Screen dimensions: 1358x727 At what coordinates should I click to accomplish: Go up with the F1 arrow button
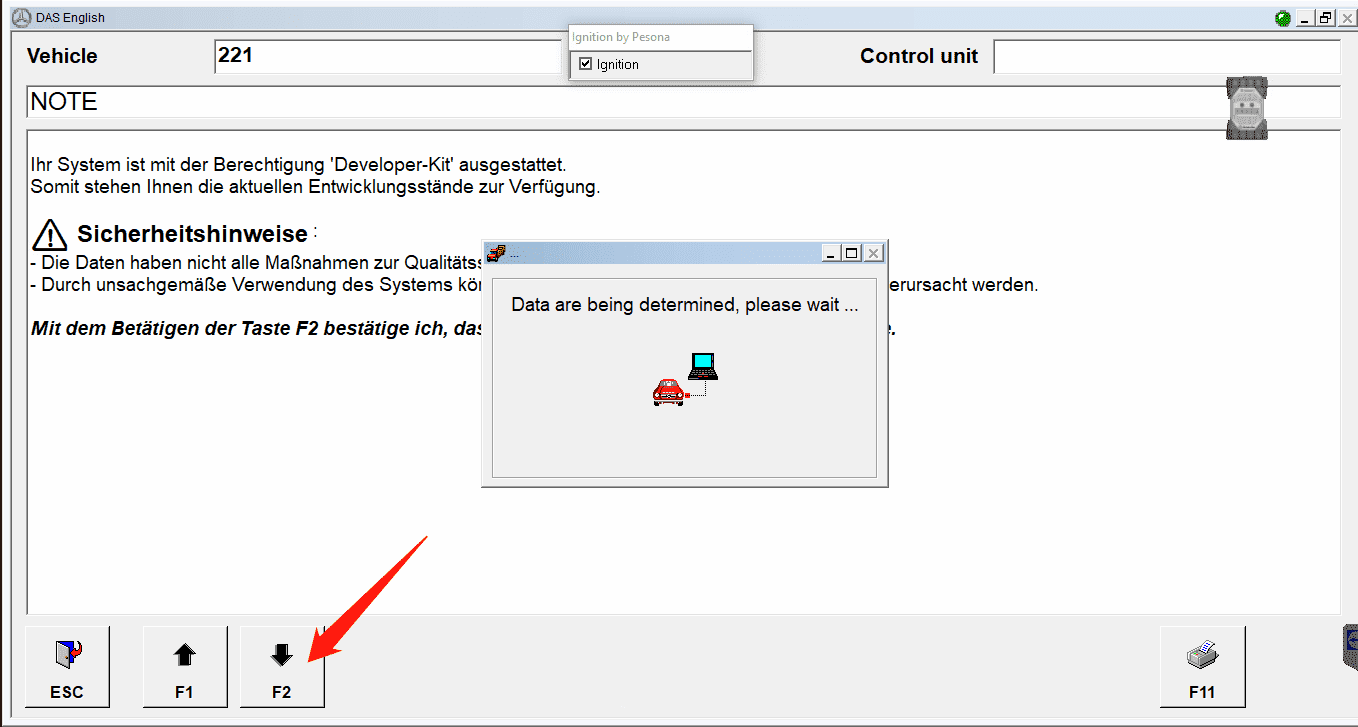[185, 667]
